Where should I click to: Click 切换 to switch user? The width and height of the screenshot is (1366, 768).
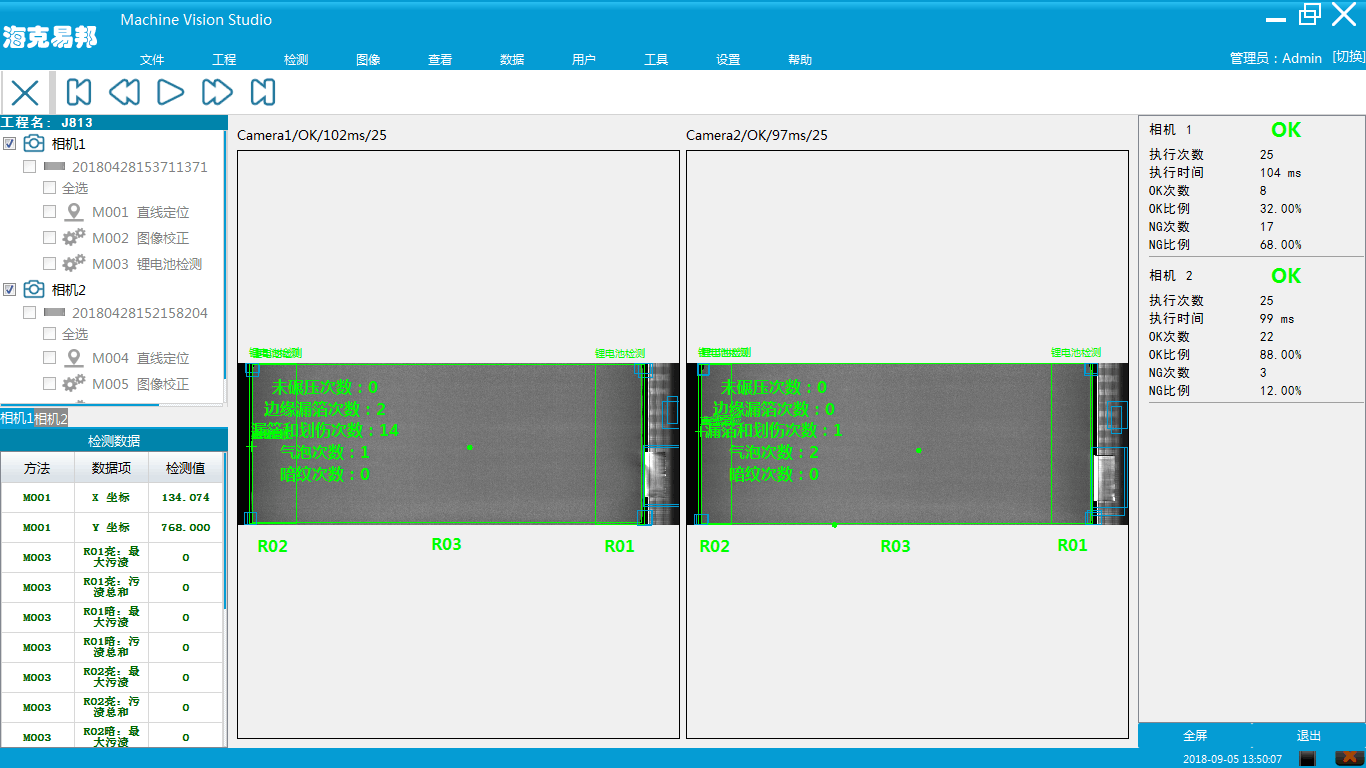pos(1348,57)
